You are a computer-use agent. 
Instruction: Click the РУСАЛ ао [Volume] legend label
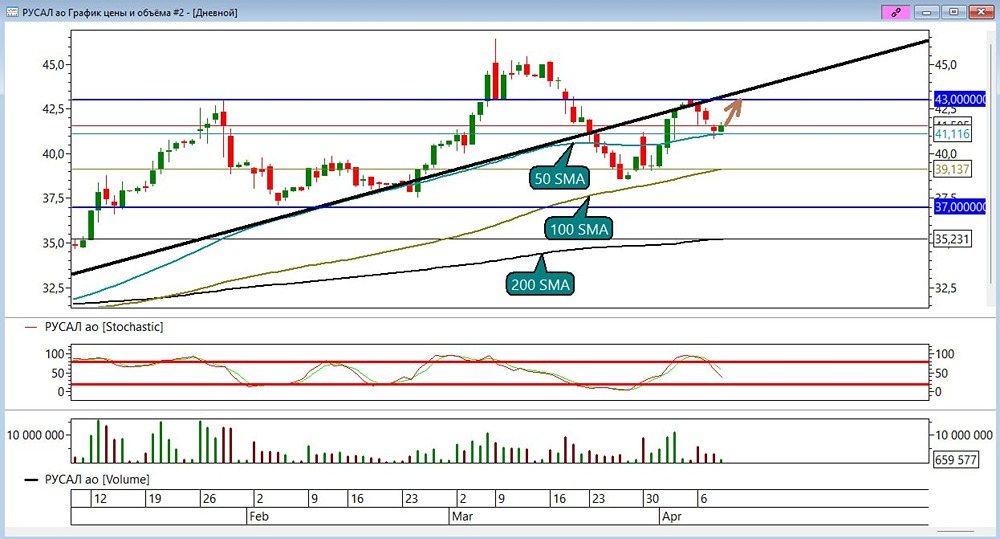click(x=97, y=479)
